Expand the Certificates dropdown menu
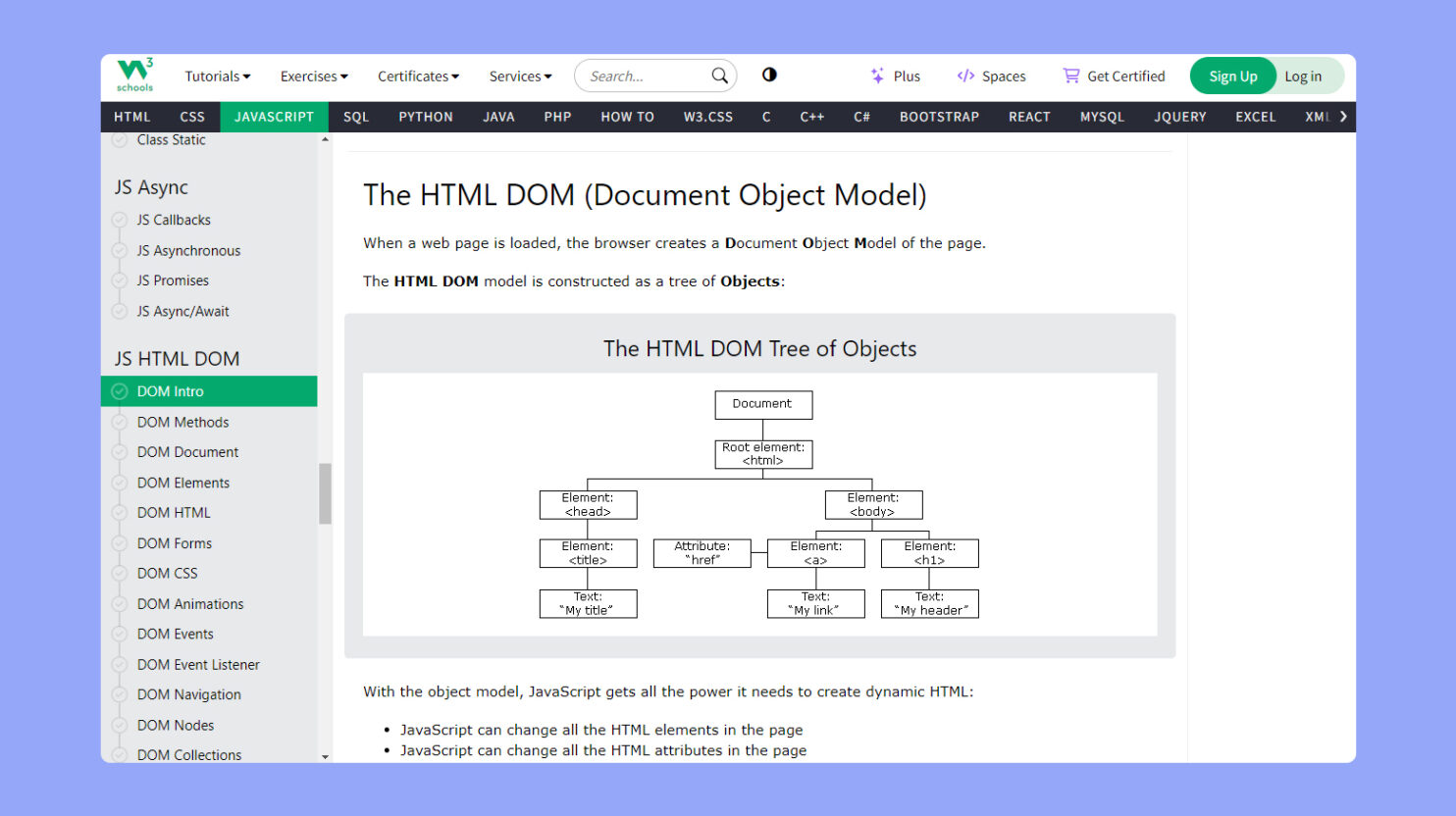1456x816 pixels. [x=418, y=76]
